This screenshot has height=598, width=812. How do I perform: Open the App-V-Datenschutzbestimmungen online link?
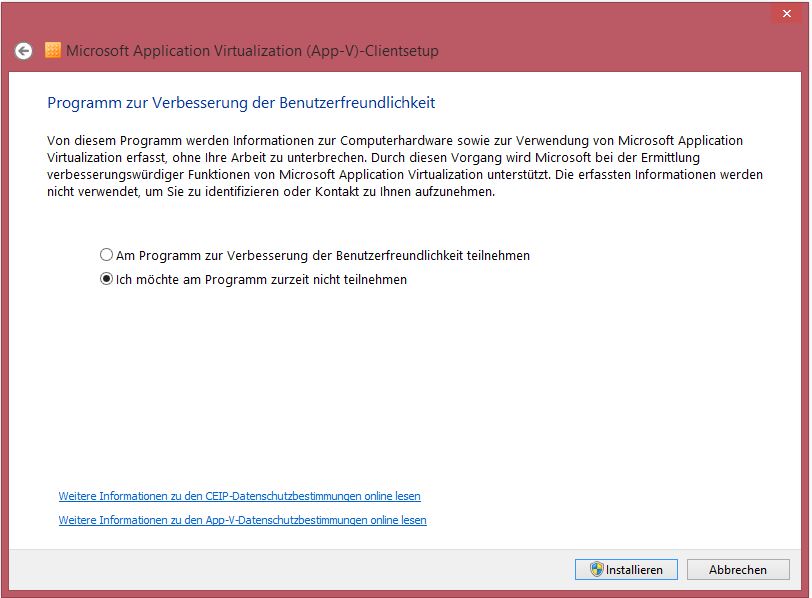(x=239, y=520)
